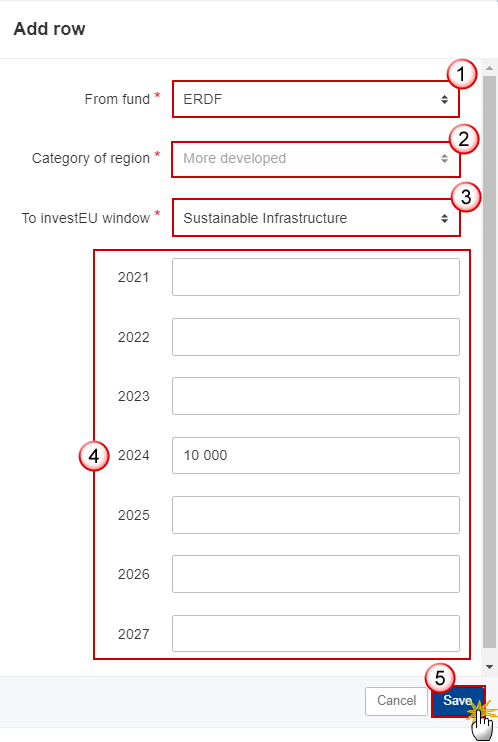498x742 pixels.
Task: Save the new row
Action: point(458,701)
